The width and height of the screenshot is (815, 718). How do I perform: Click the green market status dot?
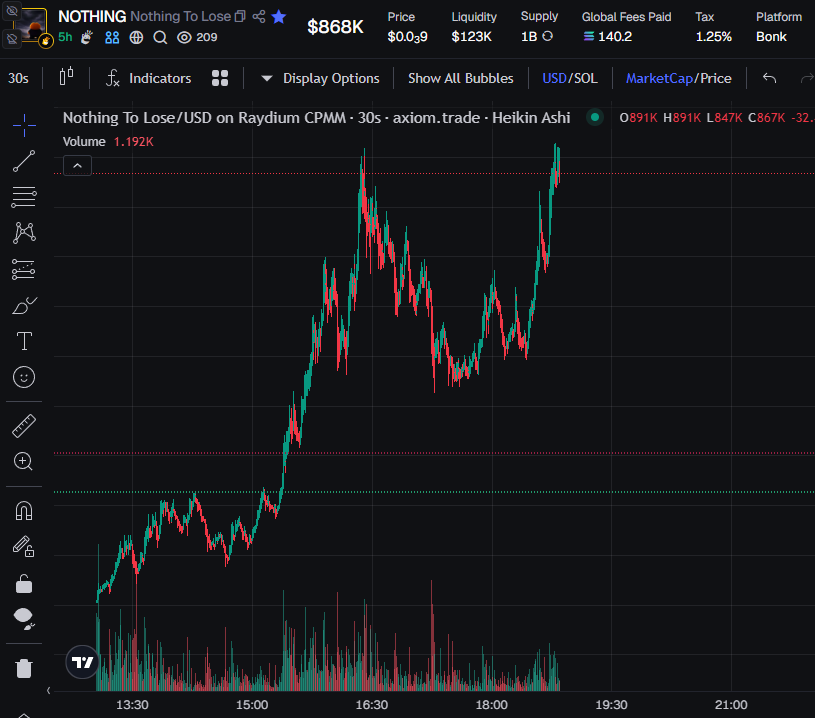595,118
